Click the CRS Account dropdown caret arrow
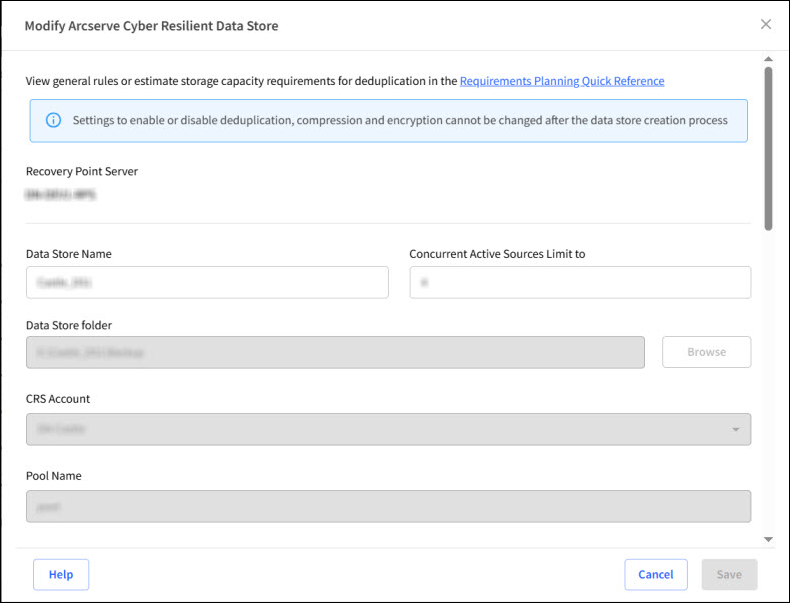This screenshot has width=790, height=603. (x=736, y=430)
